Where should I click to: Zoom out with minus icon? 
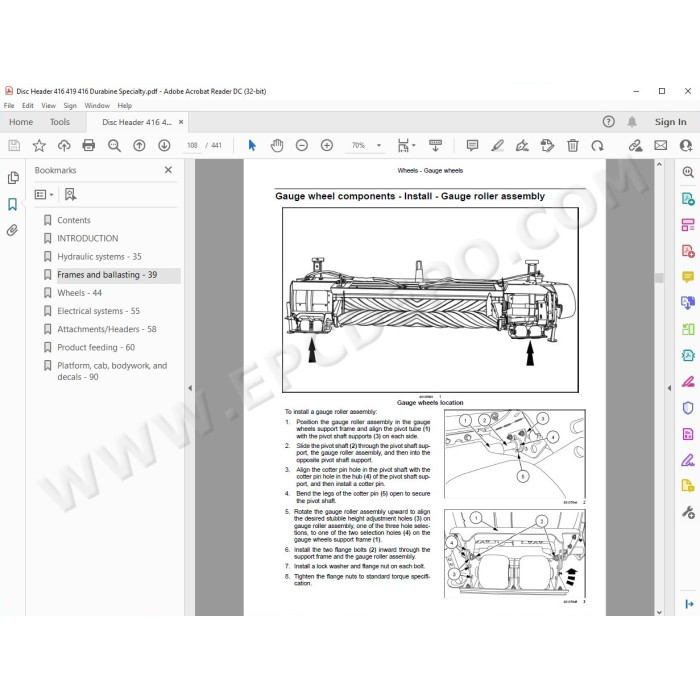click(302, 145)
